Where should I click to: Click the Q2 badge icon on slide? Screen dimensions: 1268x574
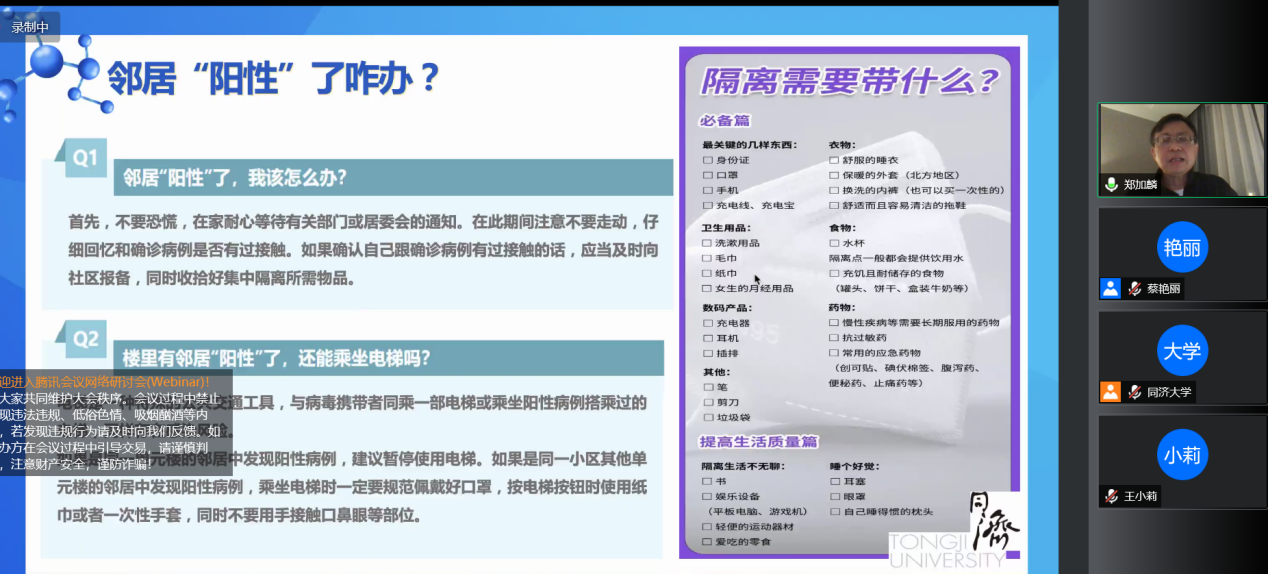(86, 338)
